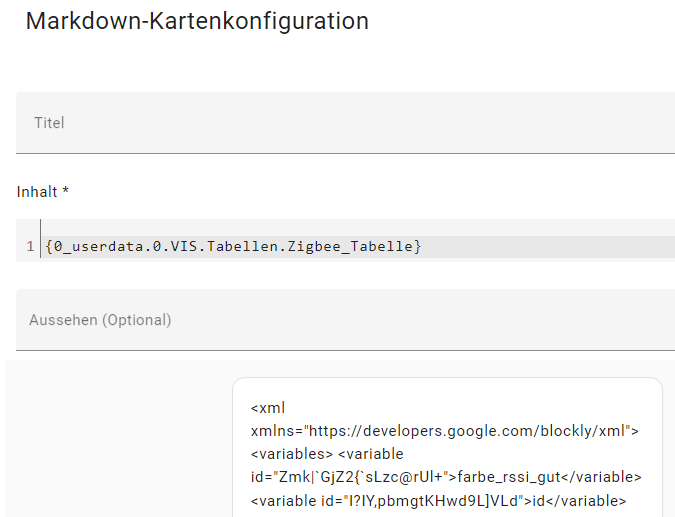Place cursor after the closing curly brace
Image resolution: width=675 pixels, height=517 pixels.
click(x=423, y=246)
